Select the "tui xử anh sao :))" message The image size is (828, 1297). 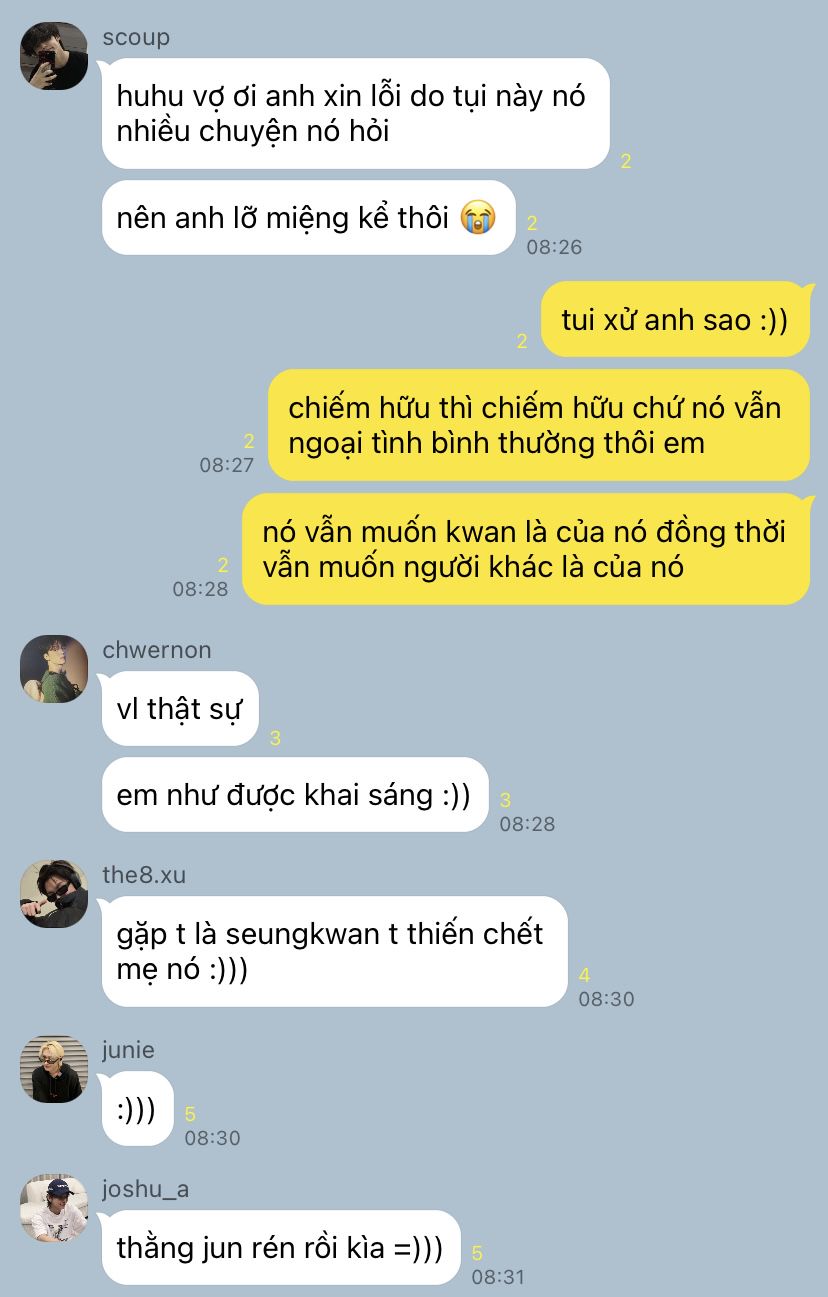click(x=675, y=320)
